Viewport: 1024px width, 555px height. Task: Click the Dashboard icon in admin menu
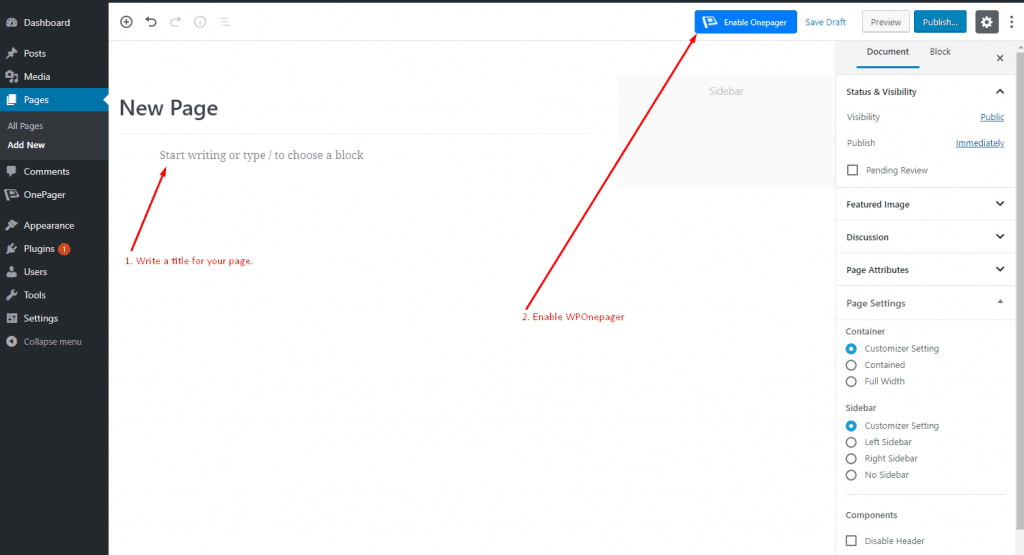click(12, 22)
